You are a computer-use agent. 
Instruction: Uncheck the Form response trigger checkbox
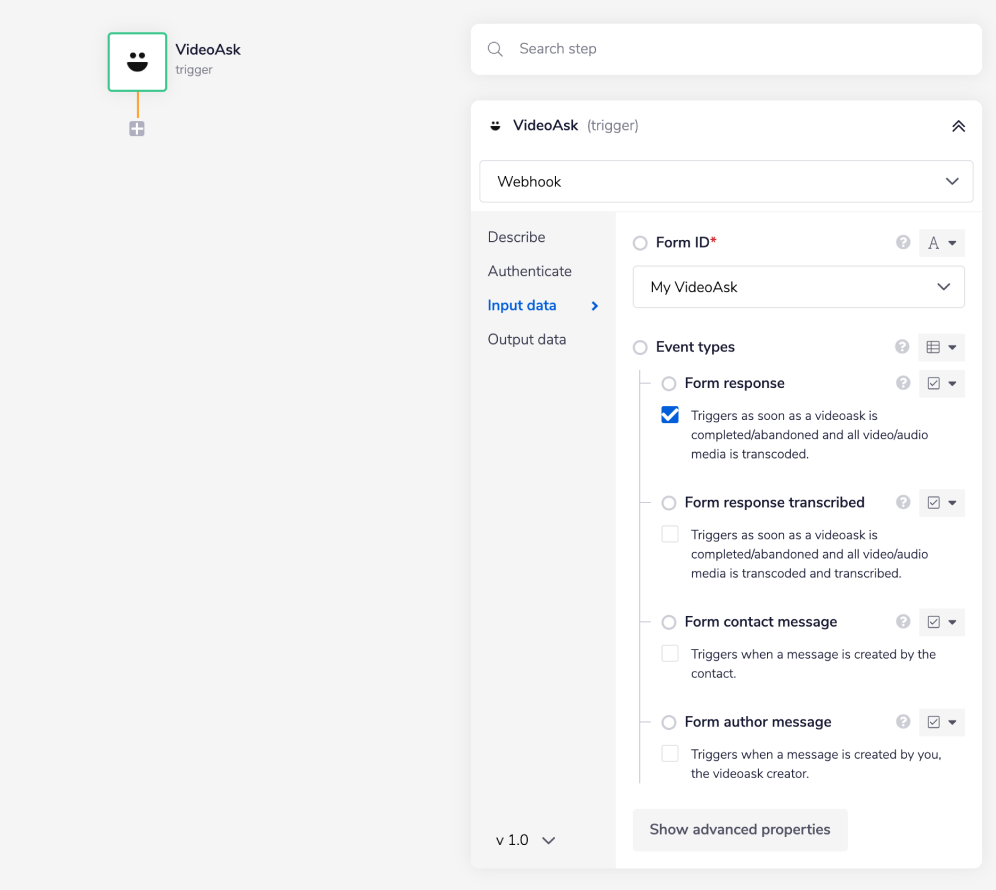(669, 414)
